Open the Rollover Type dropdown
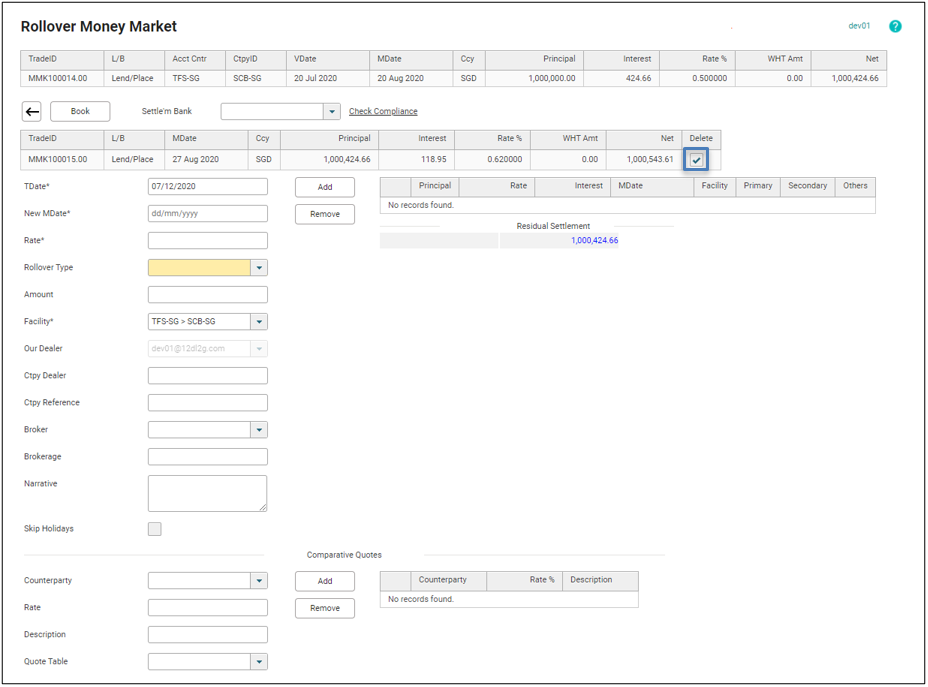 pyautogui.click(x=259, y=268)
